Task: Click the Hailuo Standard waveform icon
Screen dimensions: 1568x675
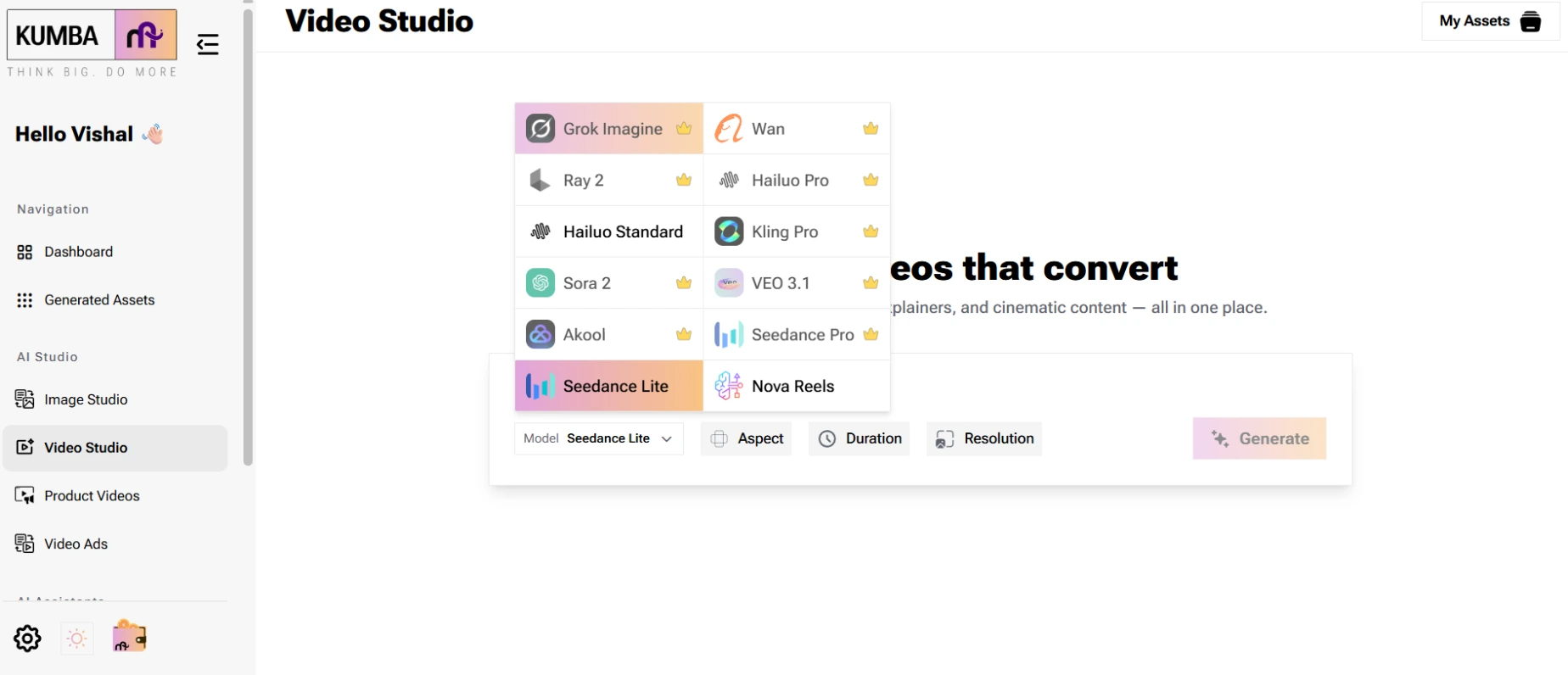Action: (x=540, y=232)
